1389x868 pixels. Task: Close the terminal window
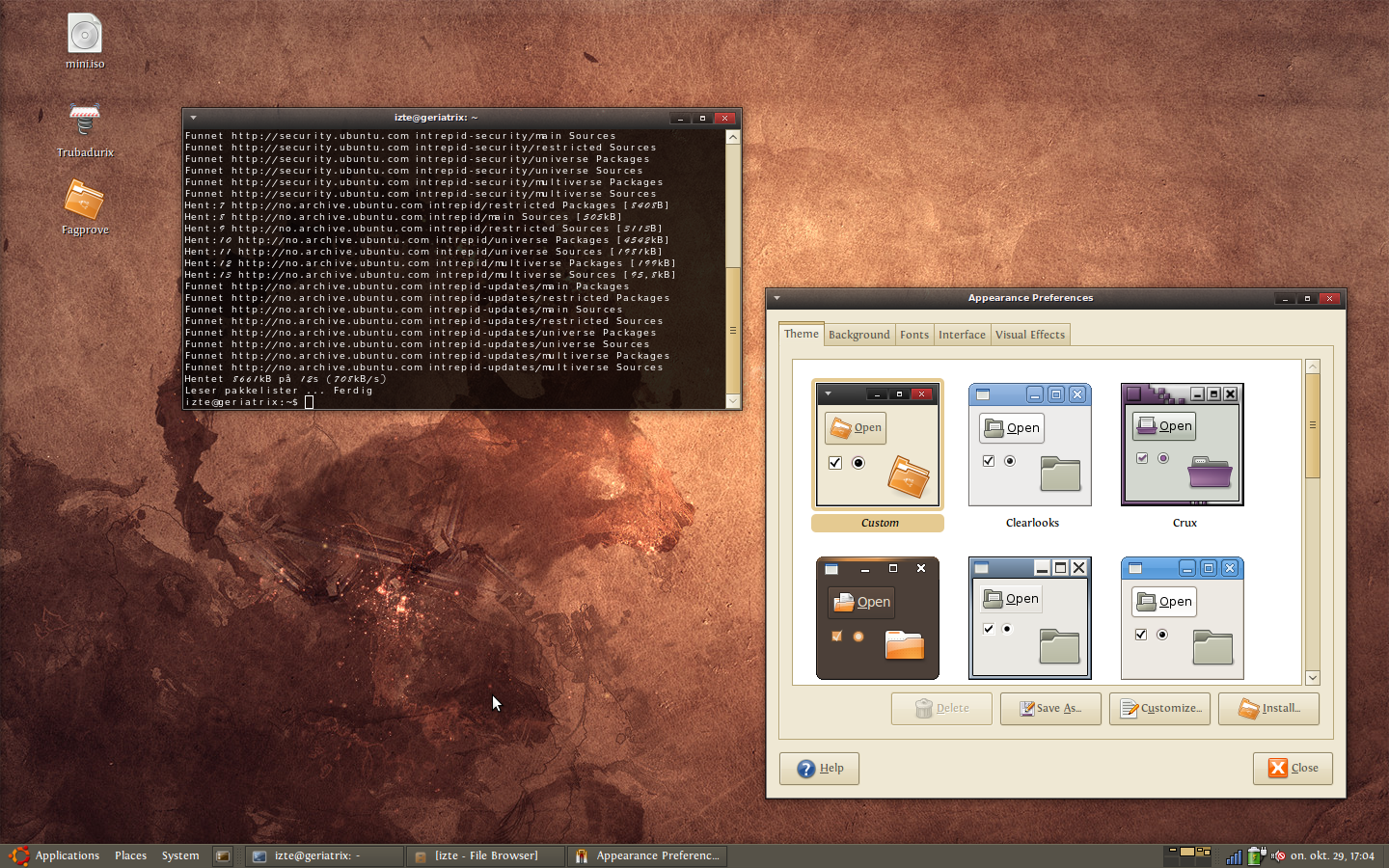coord(724,118)
